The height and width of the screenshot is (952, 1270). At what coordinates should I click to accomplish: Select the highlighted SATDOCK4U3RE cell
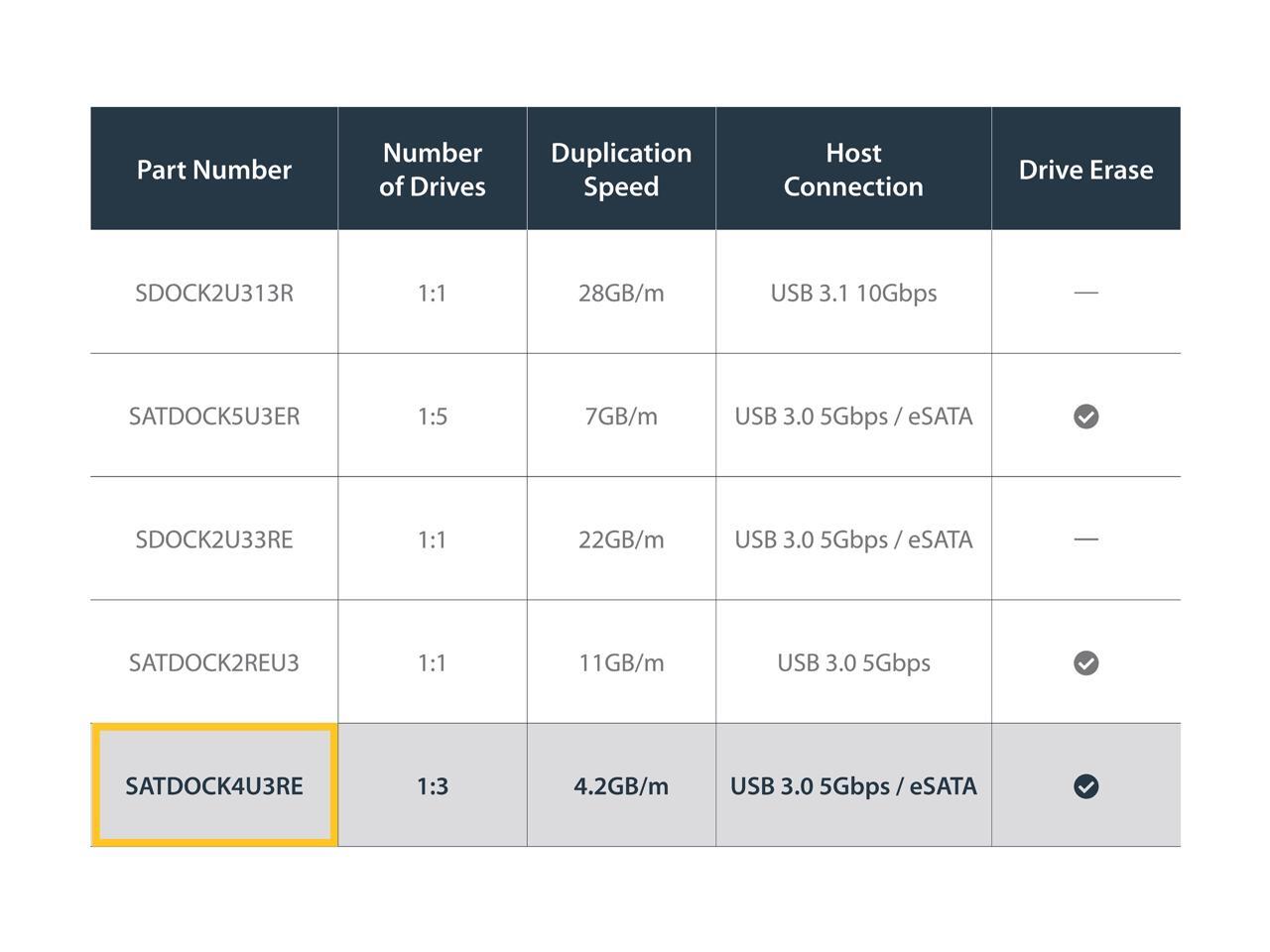point(213,786)
